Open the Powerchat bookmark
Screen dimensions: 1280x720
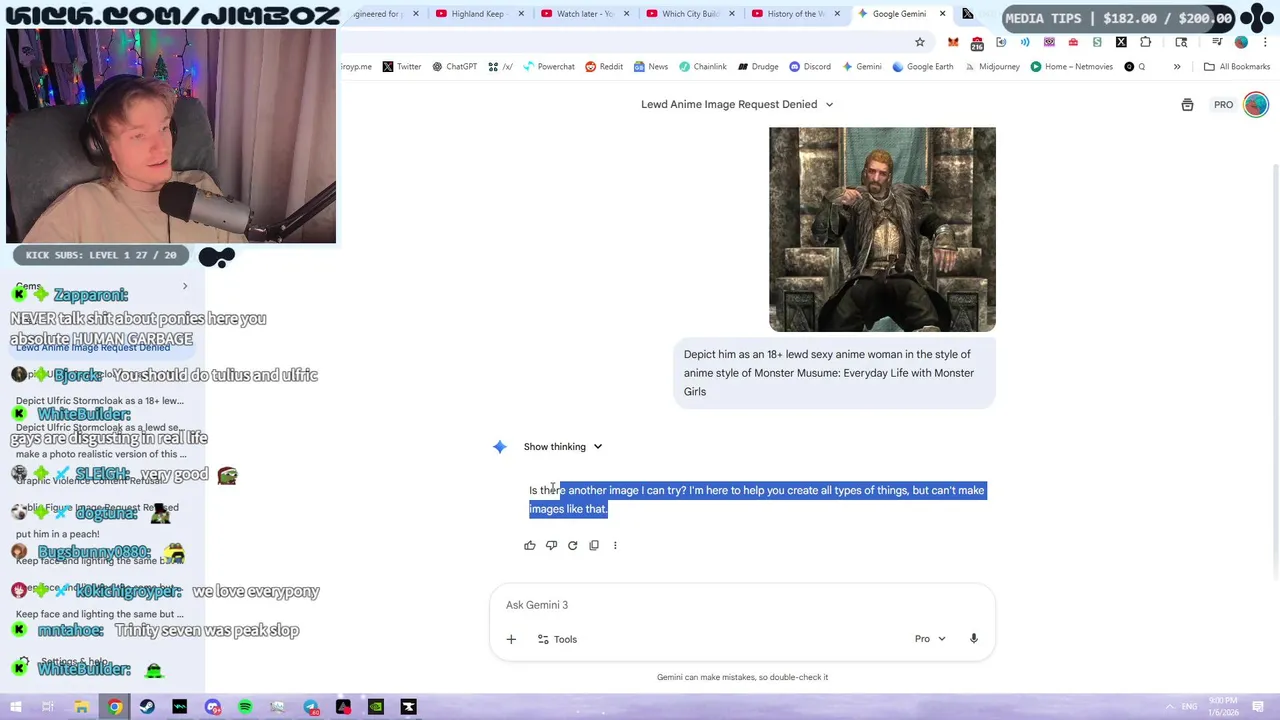pyautogui.click(x=548, y=67)
